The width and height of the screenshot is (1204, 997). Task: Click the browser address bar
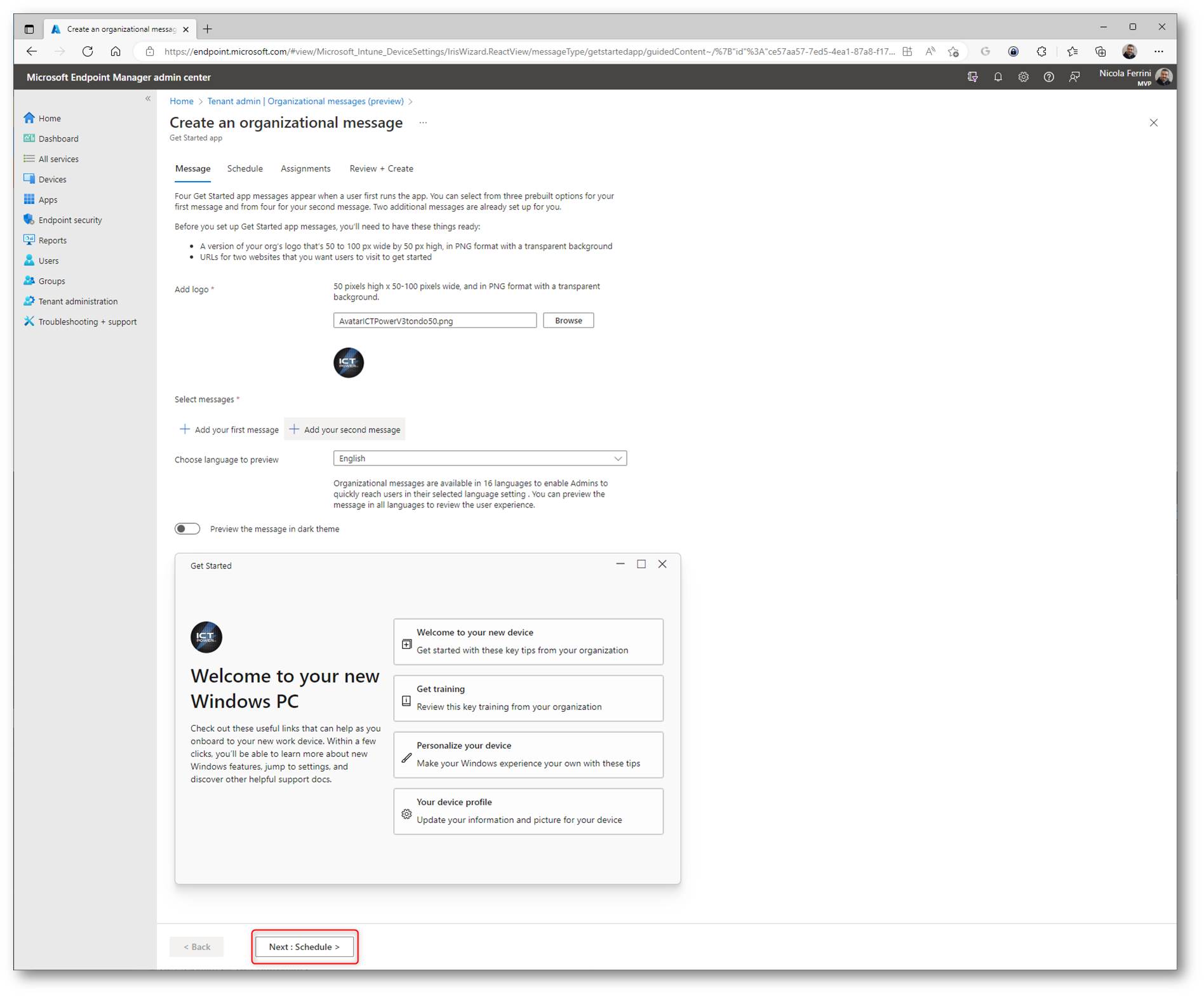click(530, 51)
